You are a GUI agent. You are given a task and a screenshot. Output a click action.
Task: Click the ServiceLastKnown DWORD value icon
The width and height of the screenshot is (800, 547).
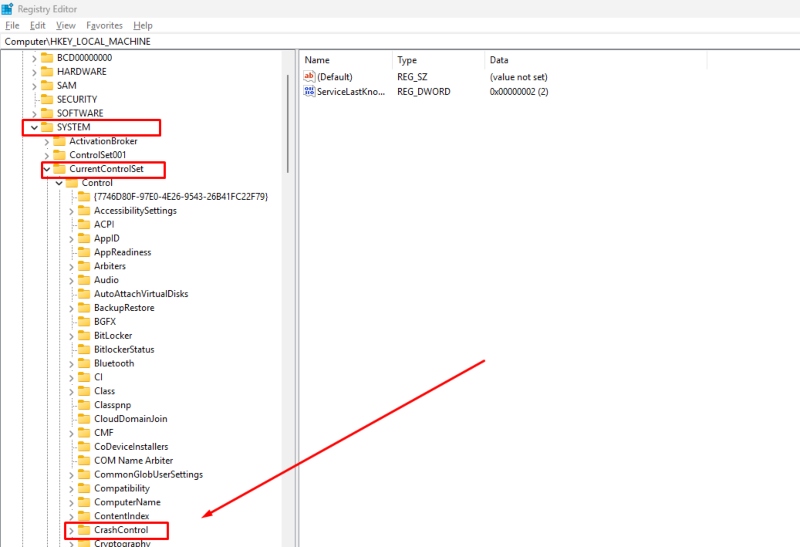pyautogui.click(x=309, y=91)
